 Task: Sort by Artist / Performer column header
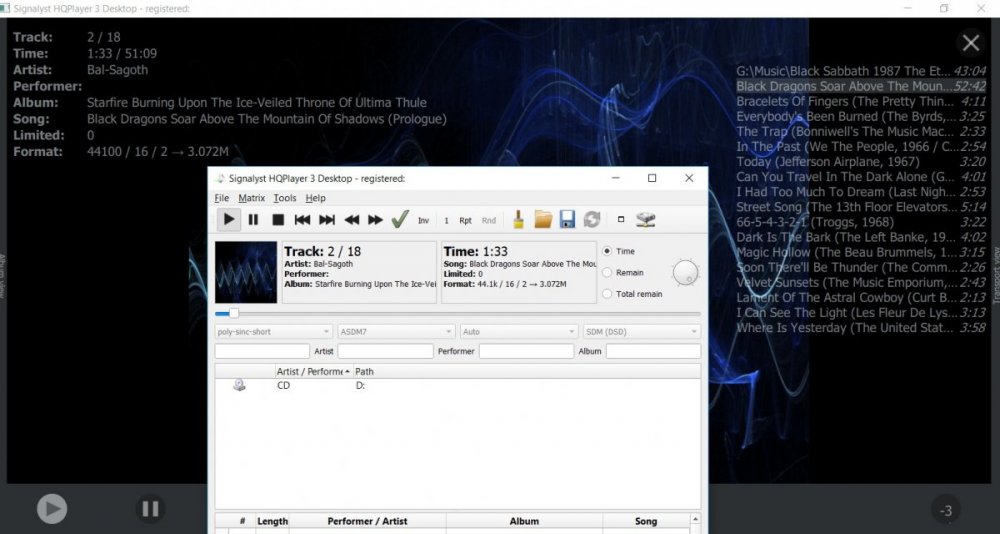point(313,371)
